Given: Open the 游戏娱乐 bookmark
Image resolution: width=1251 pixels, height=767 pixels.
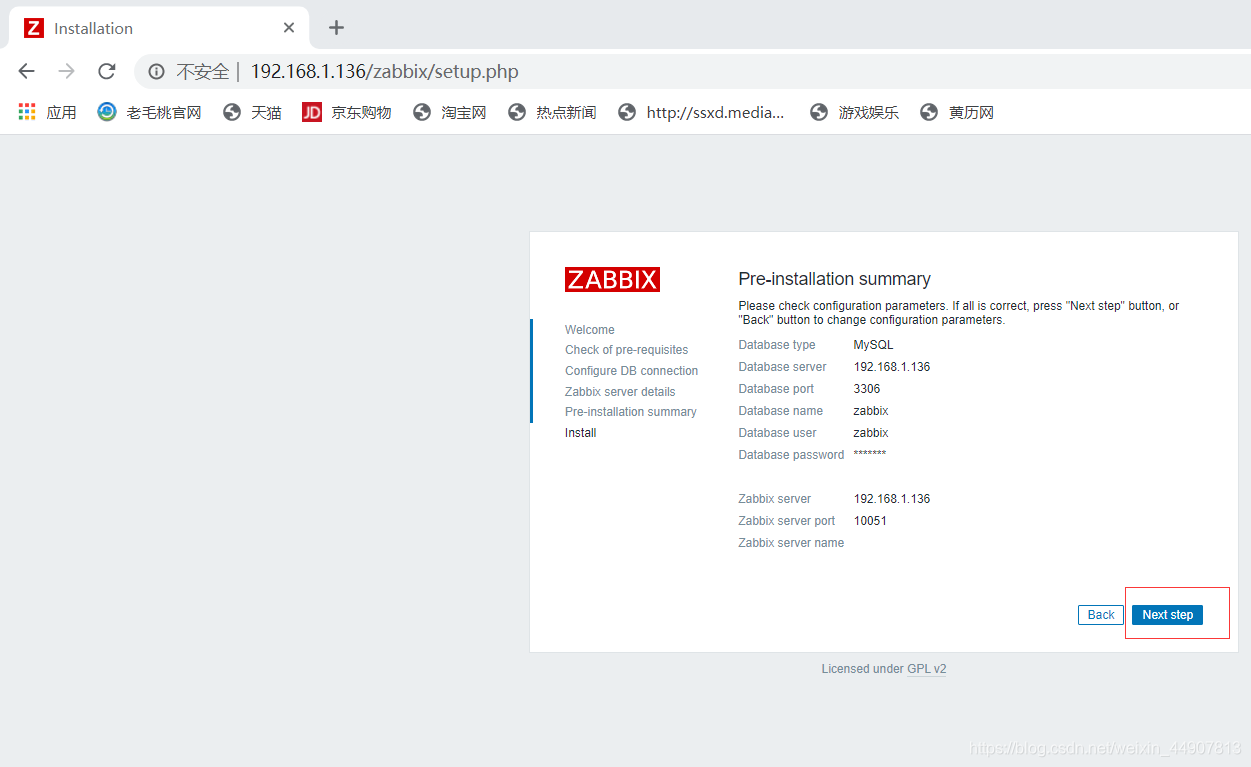Looking at the screenshot, I should 855,112.
